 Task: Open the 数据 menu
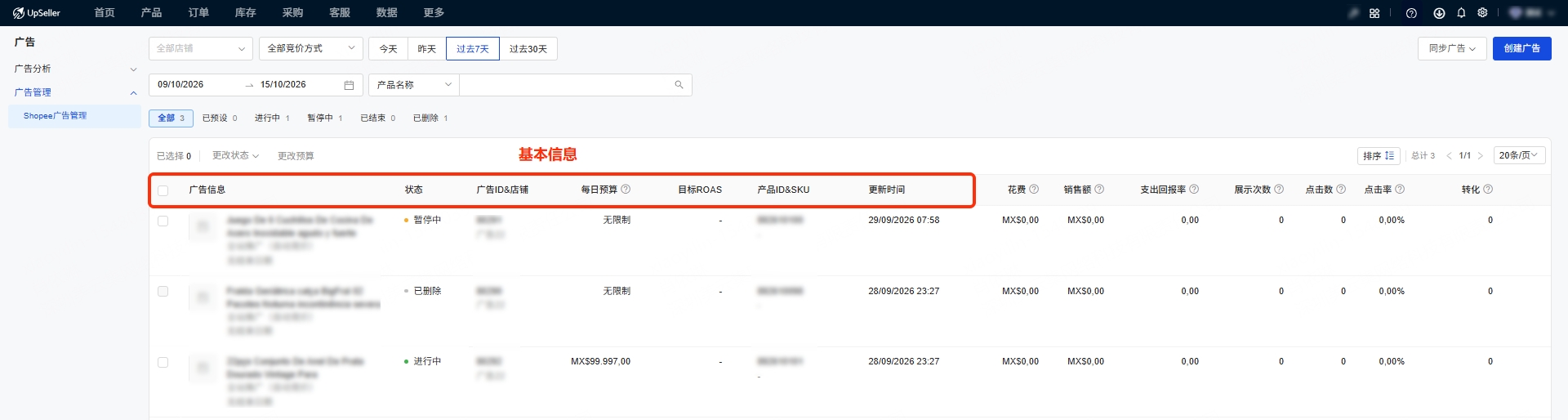pyautogui.click(x=386, y=13)
